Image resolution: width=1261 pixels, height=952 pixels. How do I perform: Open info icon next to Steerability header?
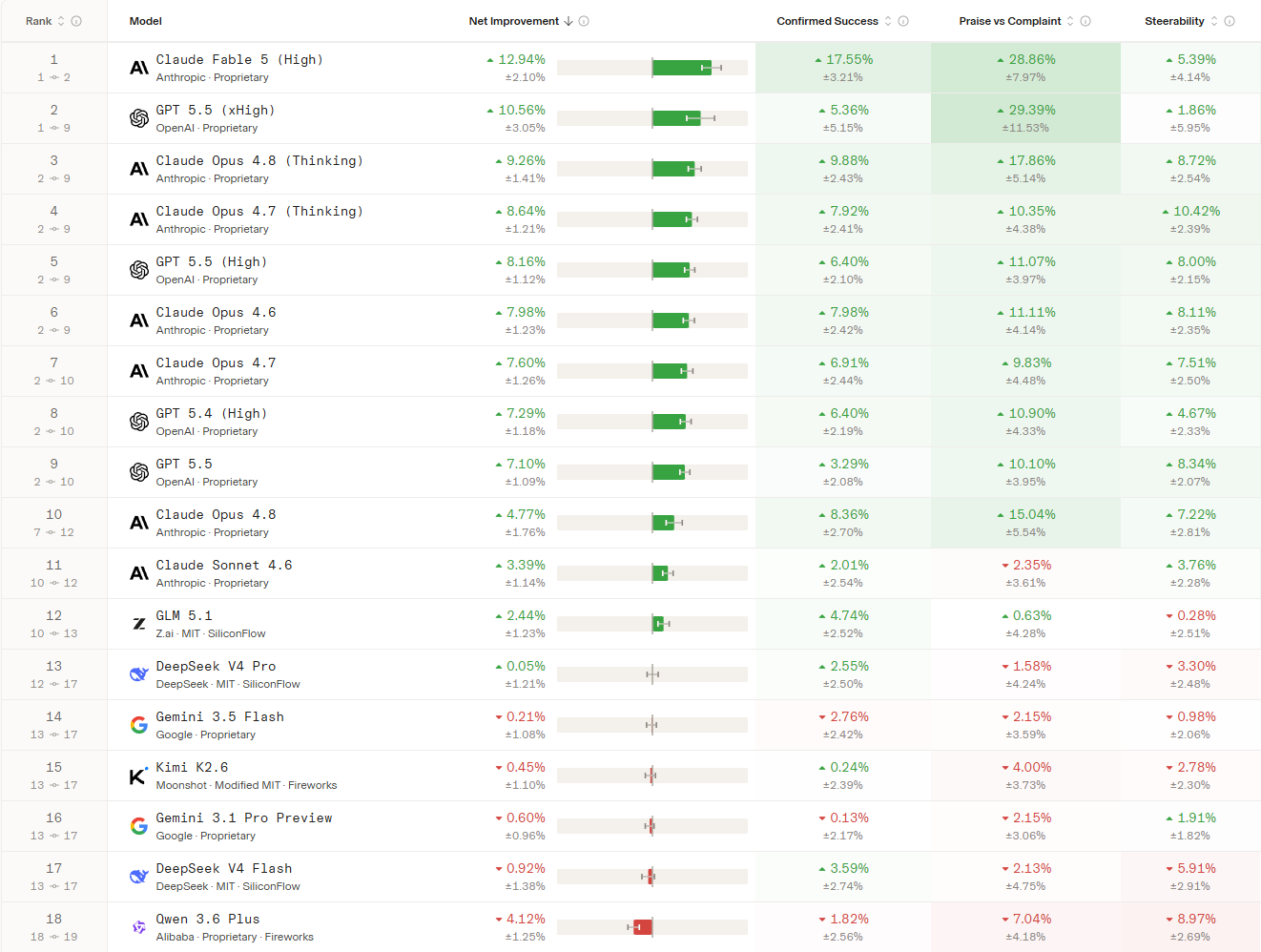[1230, 21]
